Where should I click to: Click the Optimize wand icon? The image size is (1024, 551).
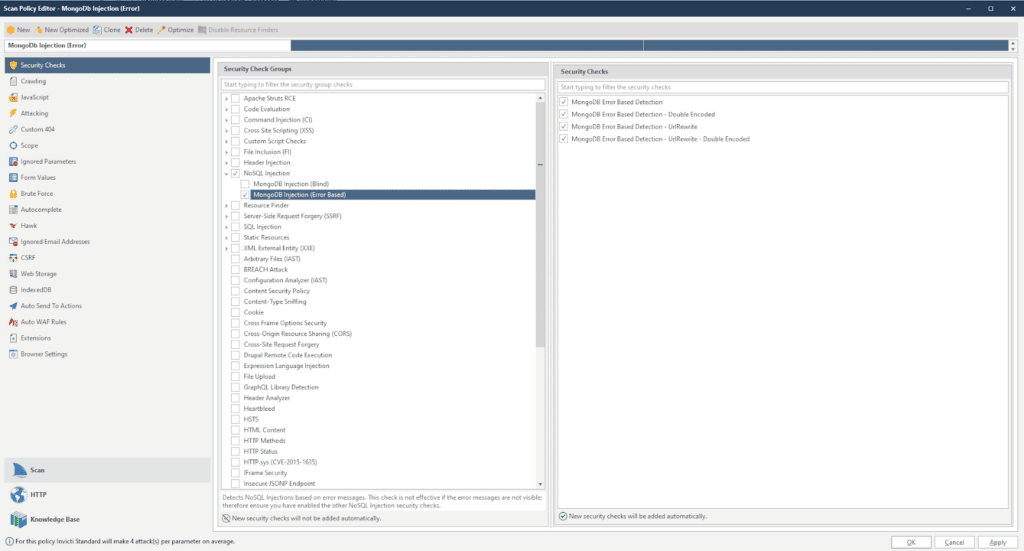[x=161, y=30]
